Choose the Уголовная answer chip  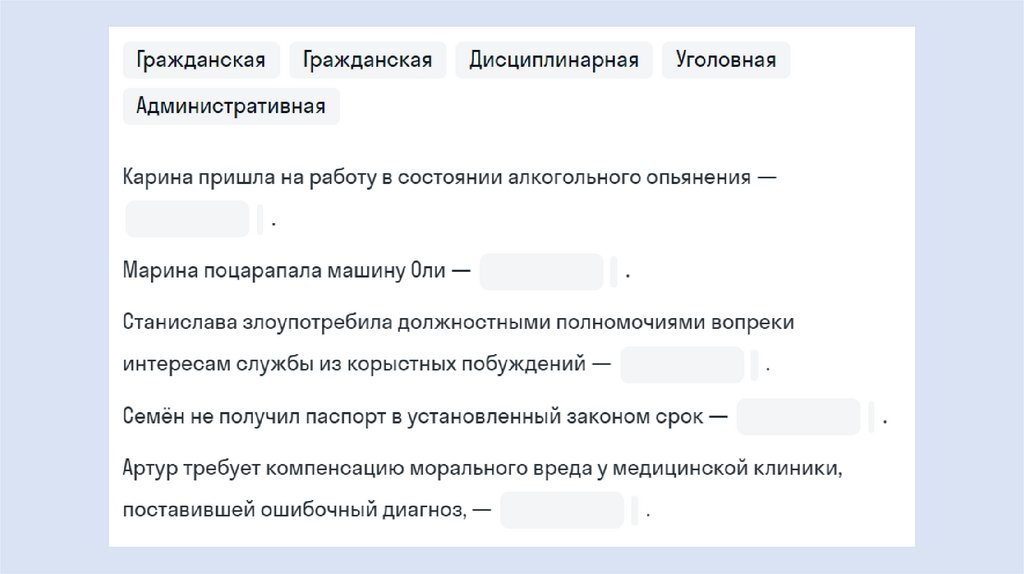(725, 60)
